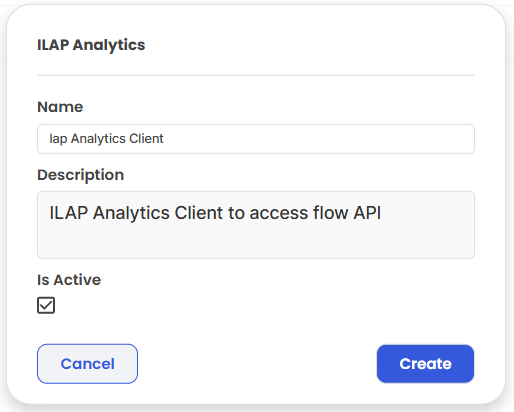This screenshot has height=412, width=514.
Task: Click the Is Active label
Action: click(x=69, y=280)
